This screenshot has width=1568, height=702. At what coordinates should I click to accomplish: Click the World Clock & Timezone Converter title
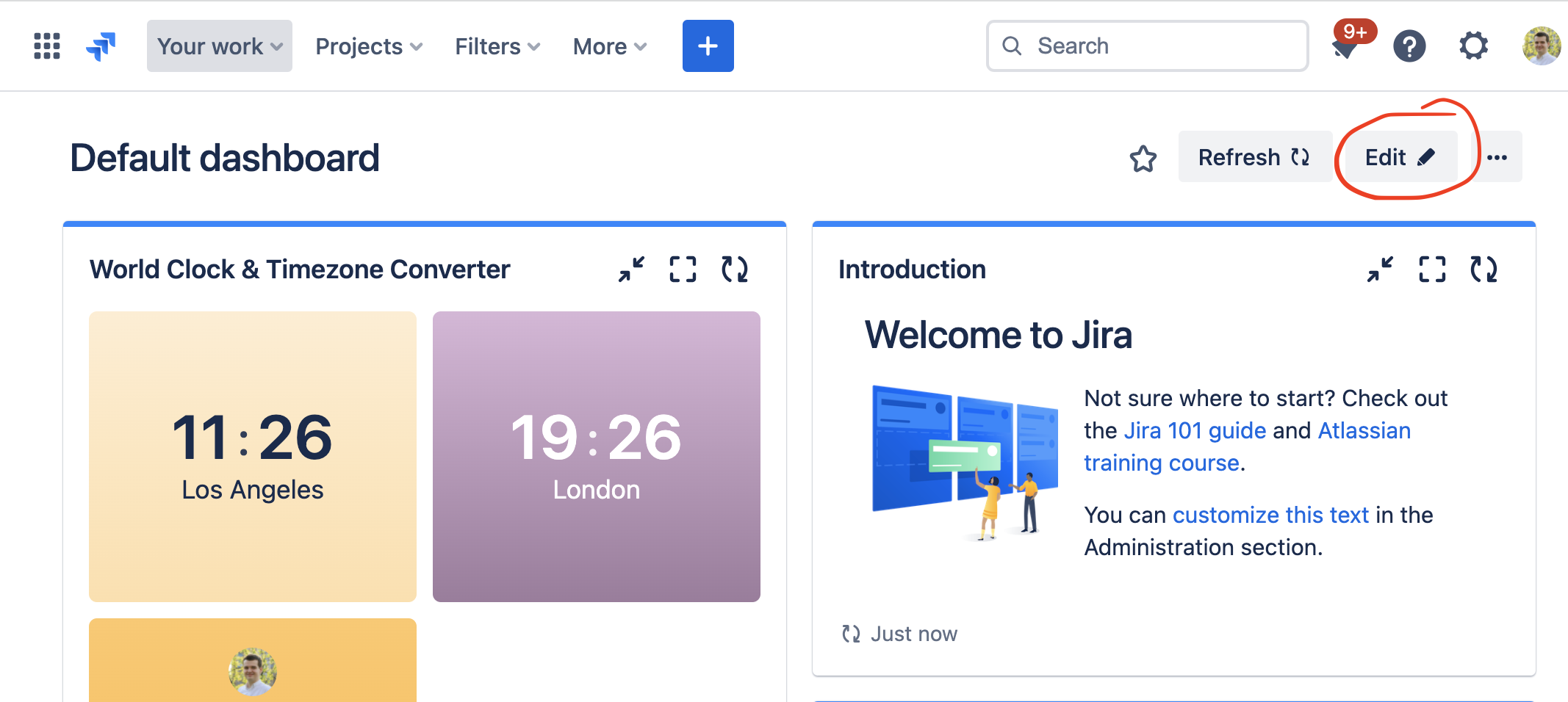[x=300, y=269]
